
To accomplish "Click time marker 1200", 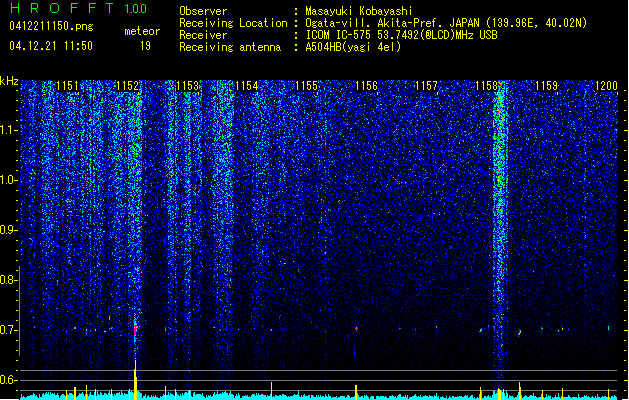I will pos(606,86).
